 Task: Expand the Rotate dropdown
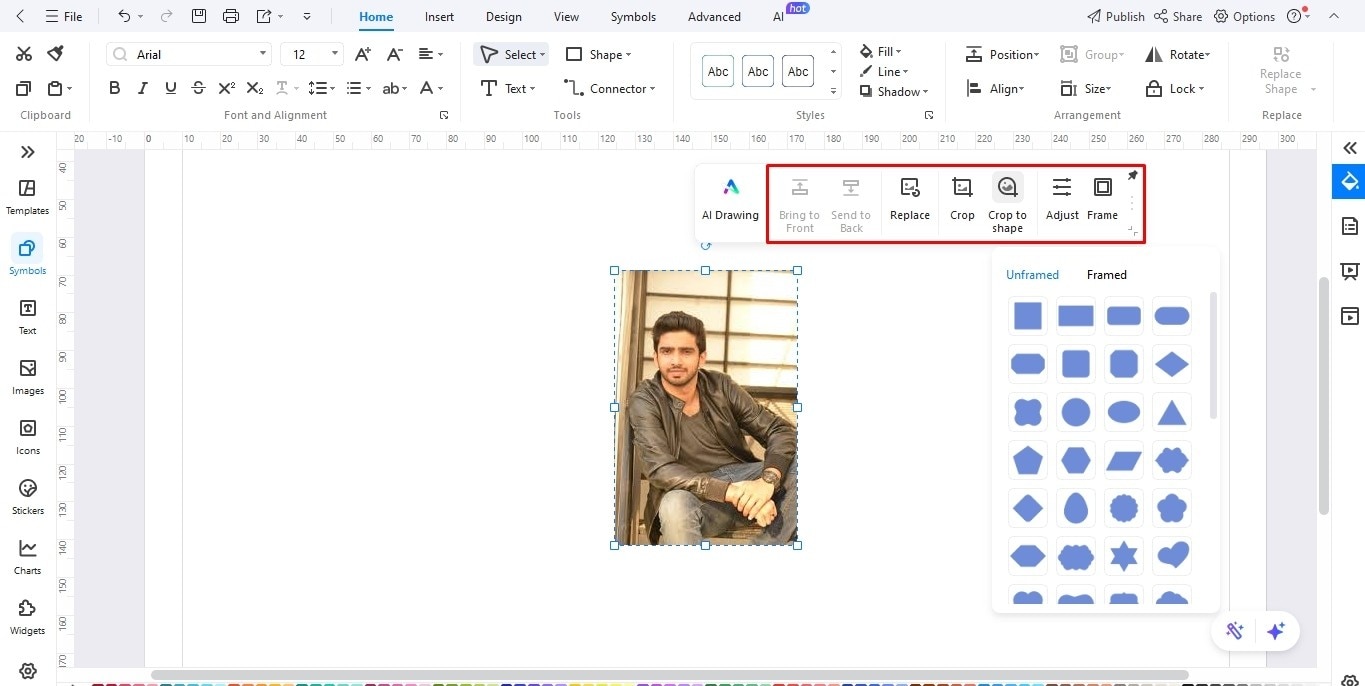(1178, 54)
